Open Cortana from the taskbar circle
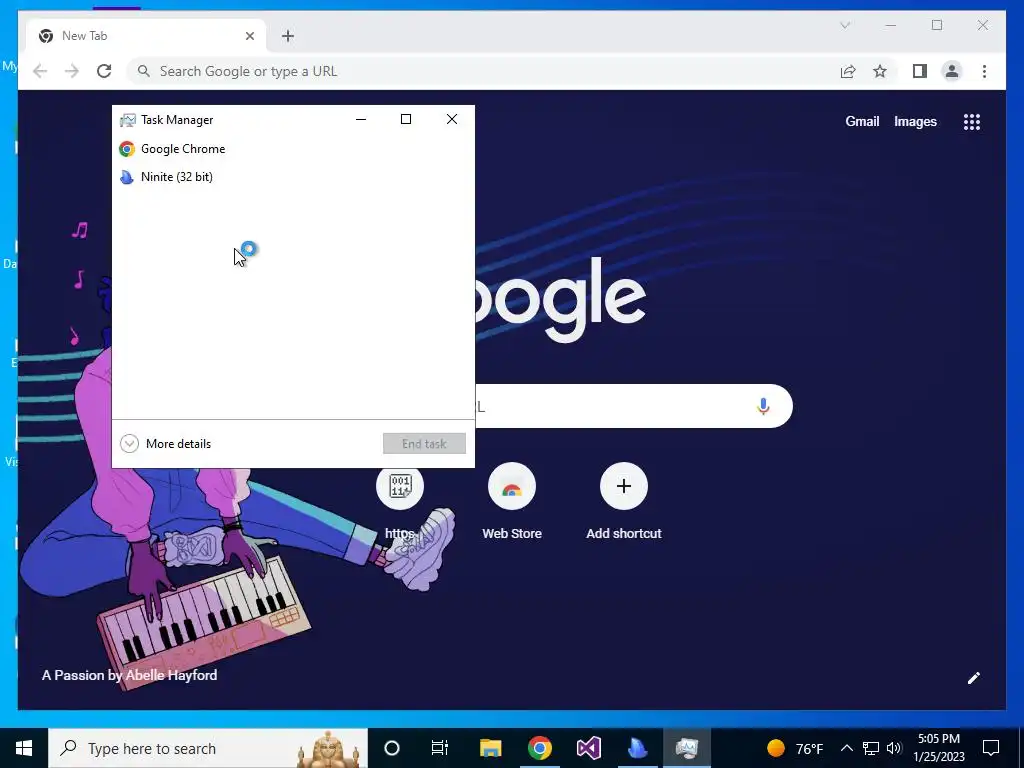The height and width of the screenshot is (768, 1024). 392,748
